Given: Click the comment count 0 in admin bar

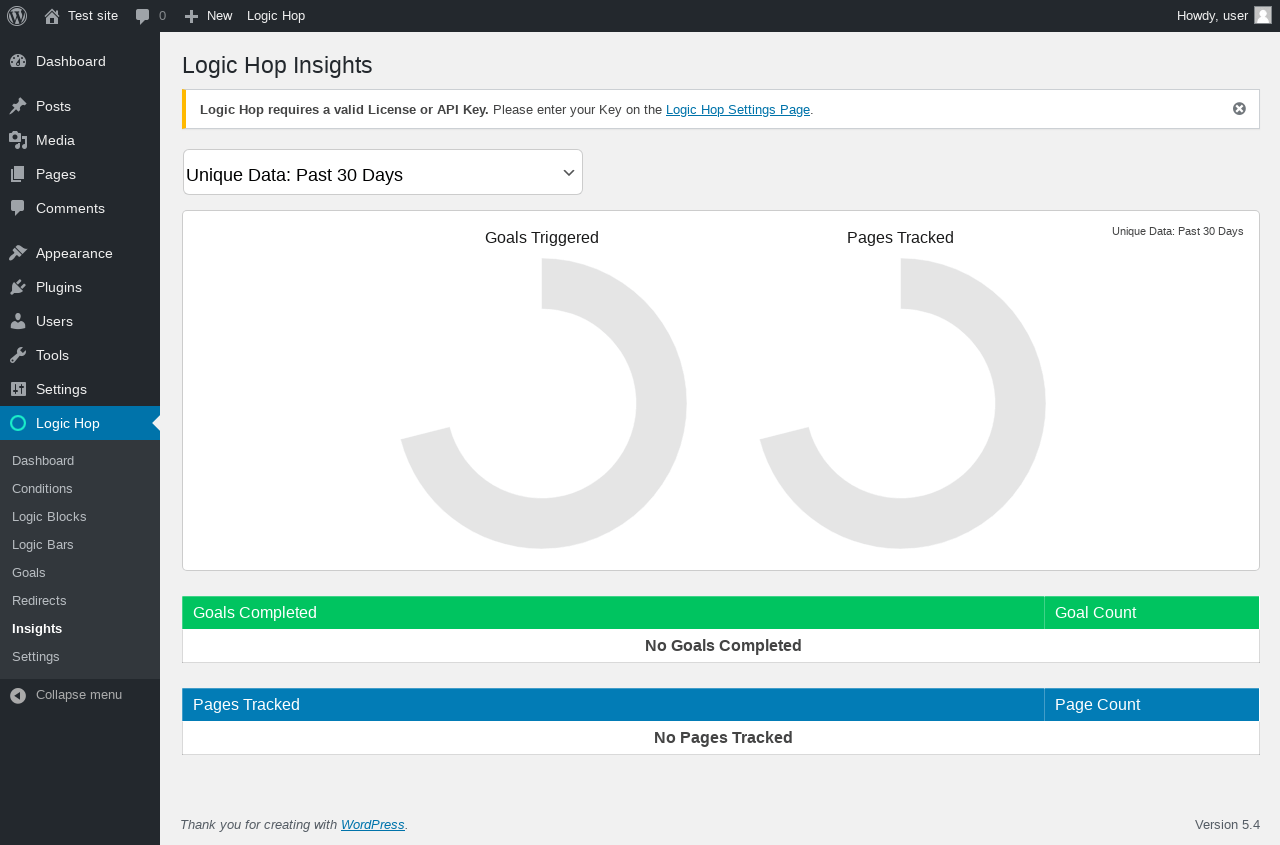Looking at the screenshot, I should point(162,16).
